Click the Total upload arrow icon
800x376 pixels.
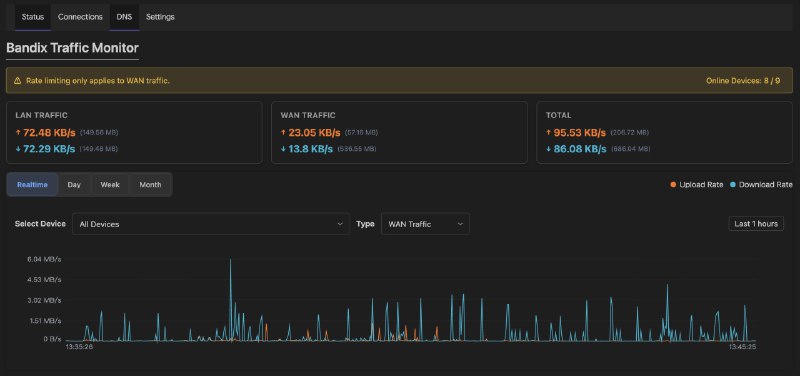[548, 133]
